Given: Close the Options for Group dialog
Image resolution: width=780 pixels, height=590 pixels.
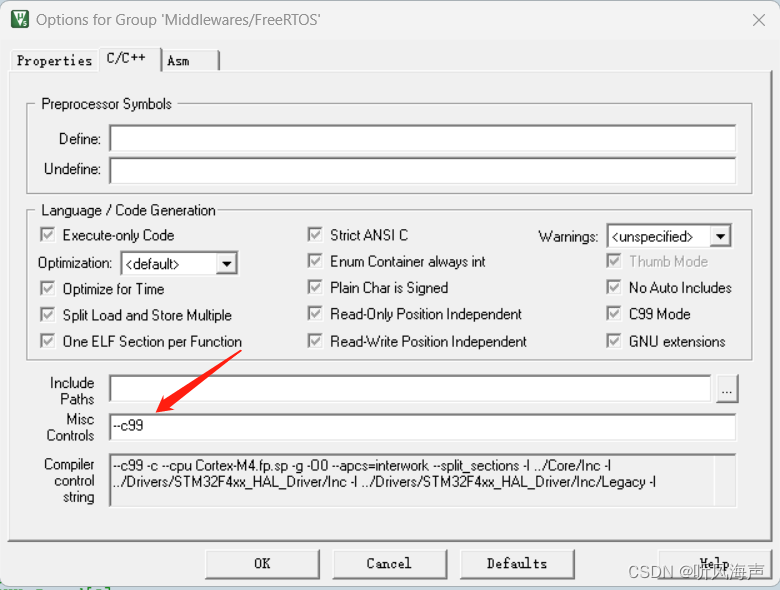Looking at the screenshot, I should 759,20.
